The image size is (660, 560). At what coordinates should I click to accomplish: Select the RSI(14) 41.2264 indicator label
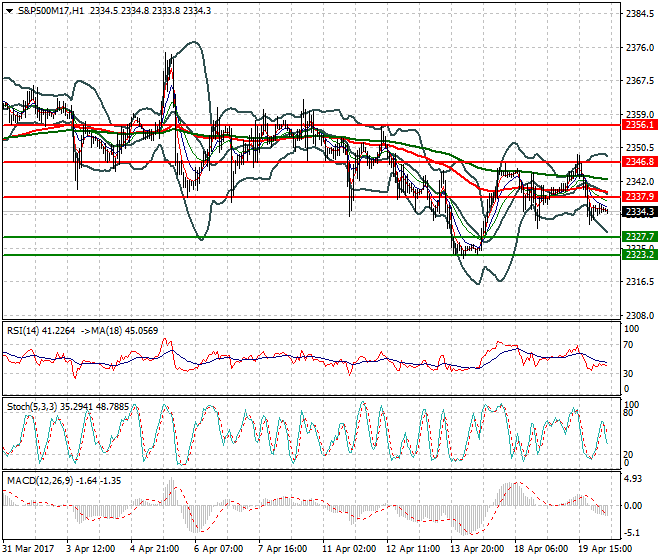point(41,331)
